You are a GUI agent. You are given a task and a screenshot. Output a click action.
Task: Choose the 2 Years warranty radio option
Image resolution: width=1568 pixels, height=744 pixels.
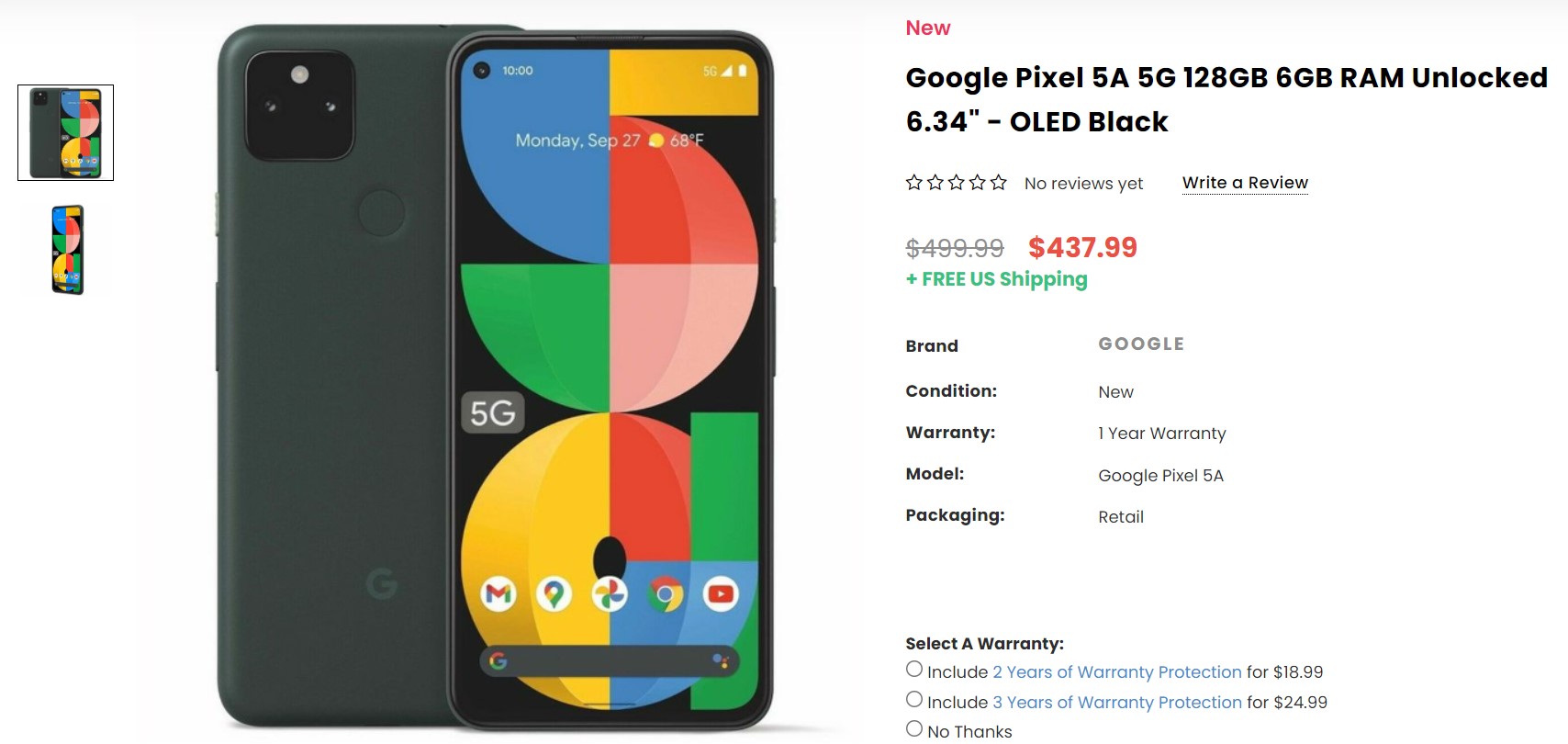click(914, 670)
